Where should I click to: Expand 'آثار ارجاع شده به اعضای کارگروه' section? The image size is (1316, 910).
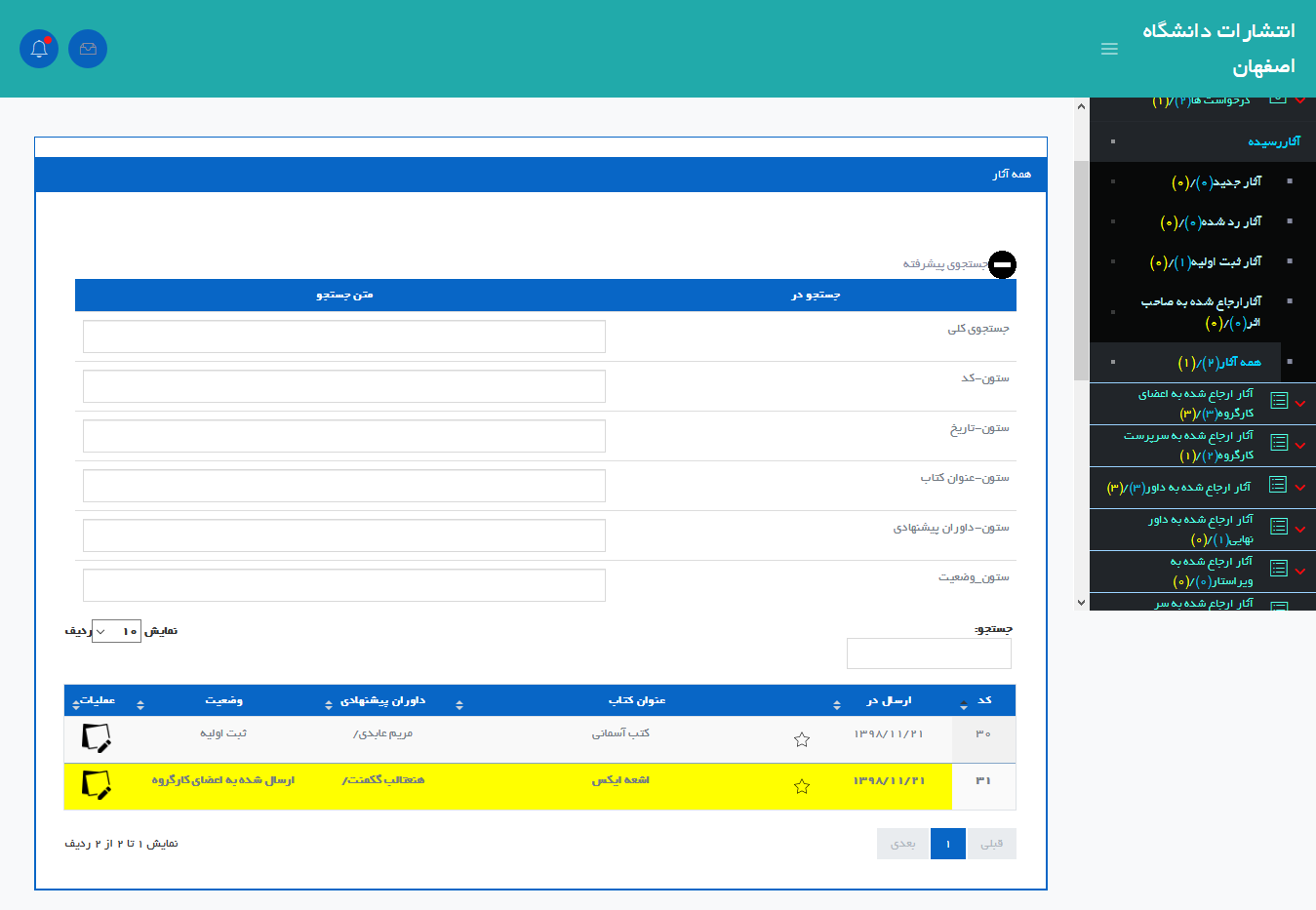[x=1299, y=403]
